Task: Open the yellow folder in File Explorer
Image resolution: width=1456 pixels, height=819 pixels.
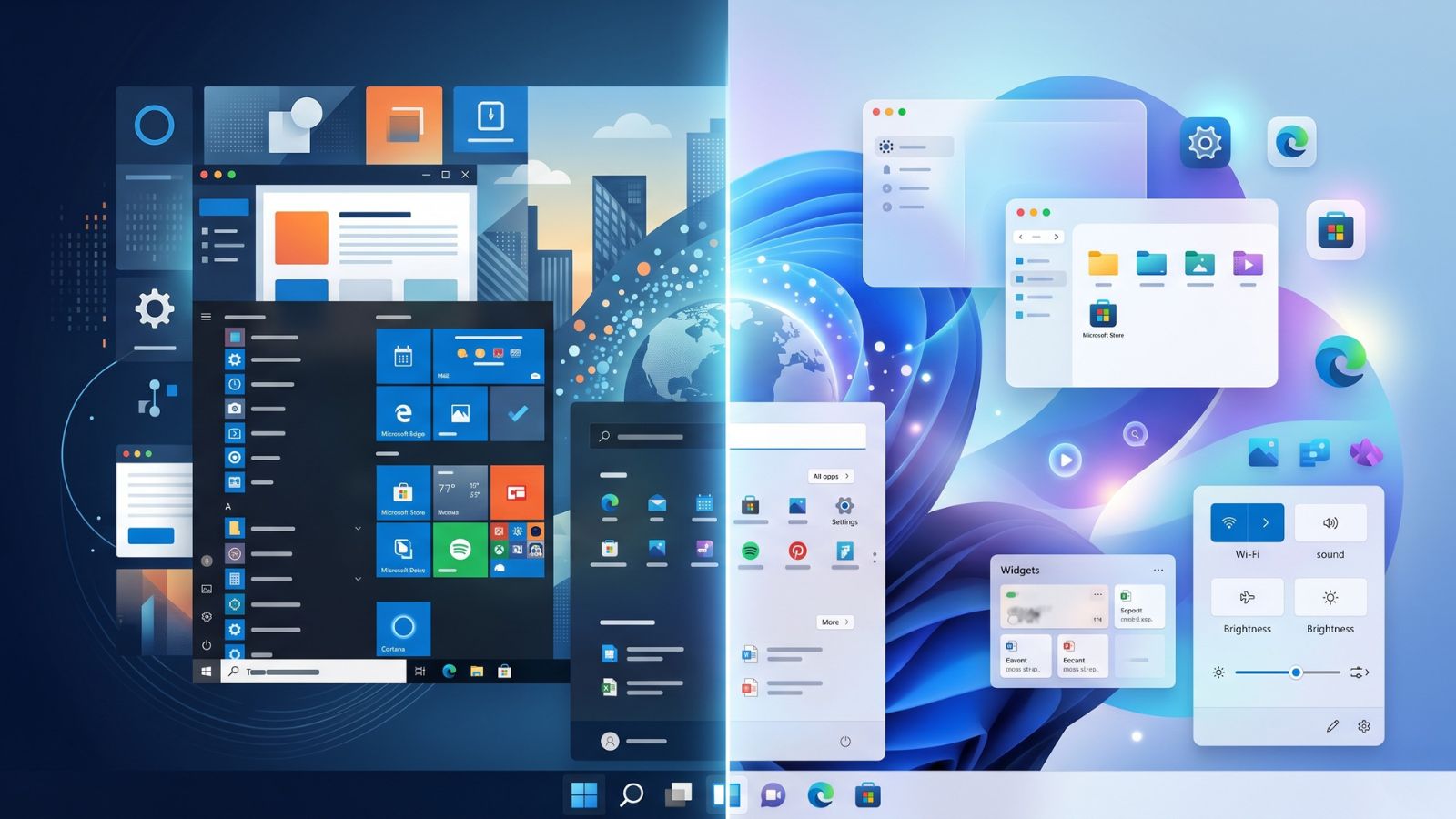Action: click(1103, 263)
